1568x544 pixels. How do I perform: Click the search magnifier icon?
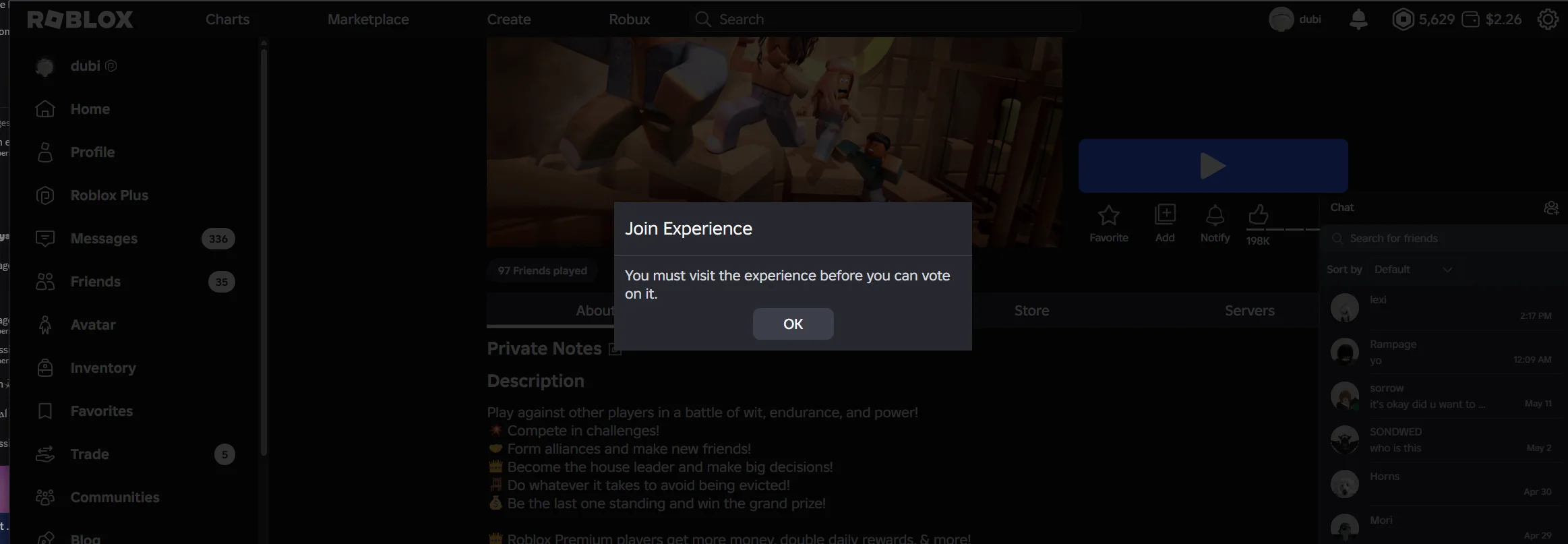[703, 20]
